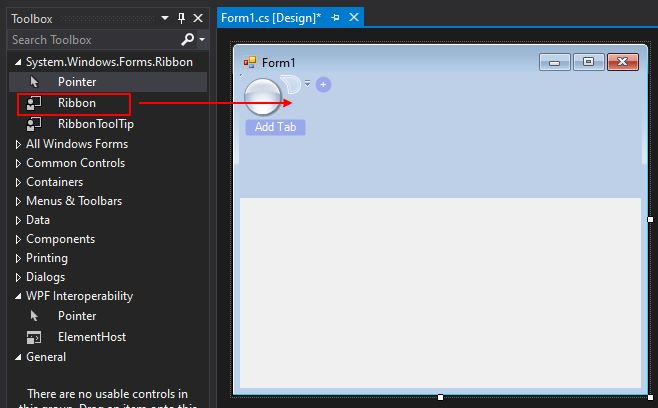This screenshot has width=658, height=408.
Task: Expand the Printing group
Action: tap(18, 258)
